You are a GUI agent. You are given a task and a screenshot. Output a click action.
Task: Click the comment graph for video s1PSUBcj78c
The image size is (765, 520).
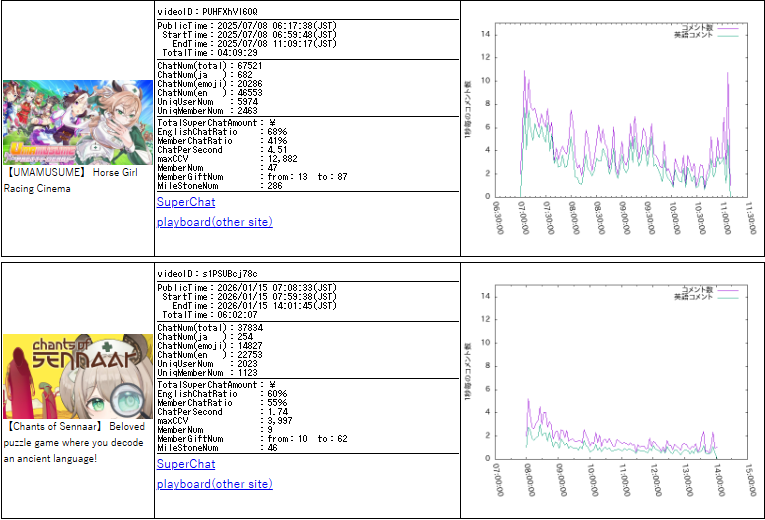(612, 390)
